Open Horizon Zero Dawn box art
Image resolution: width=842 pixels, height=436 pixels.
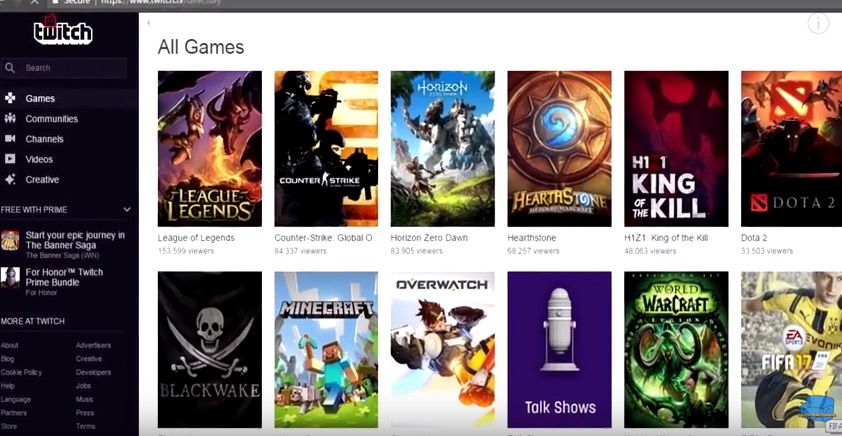(443, 149)
